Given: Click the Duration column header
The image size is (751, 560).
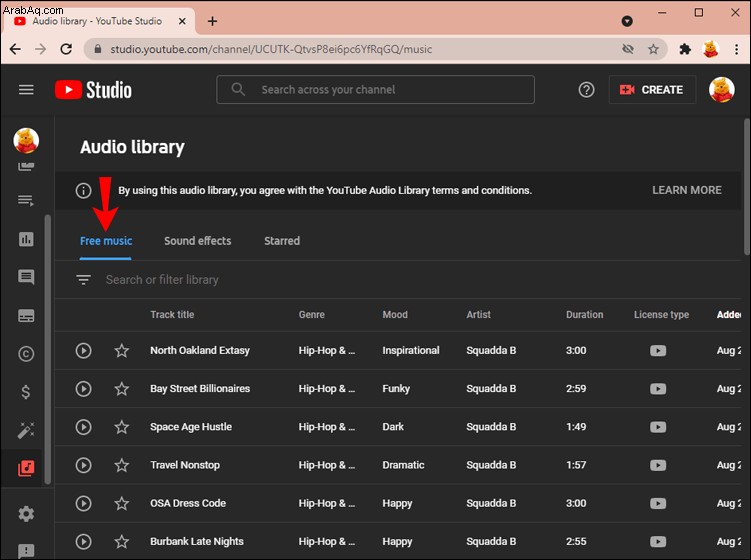Looking at the screenshot, I should click(x=584, y=315).
